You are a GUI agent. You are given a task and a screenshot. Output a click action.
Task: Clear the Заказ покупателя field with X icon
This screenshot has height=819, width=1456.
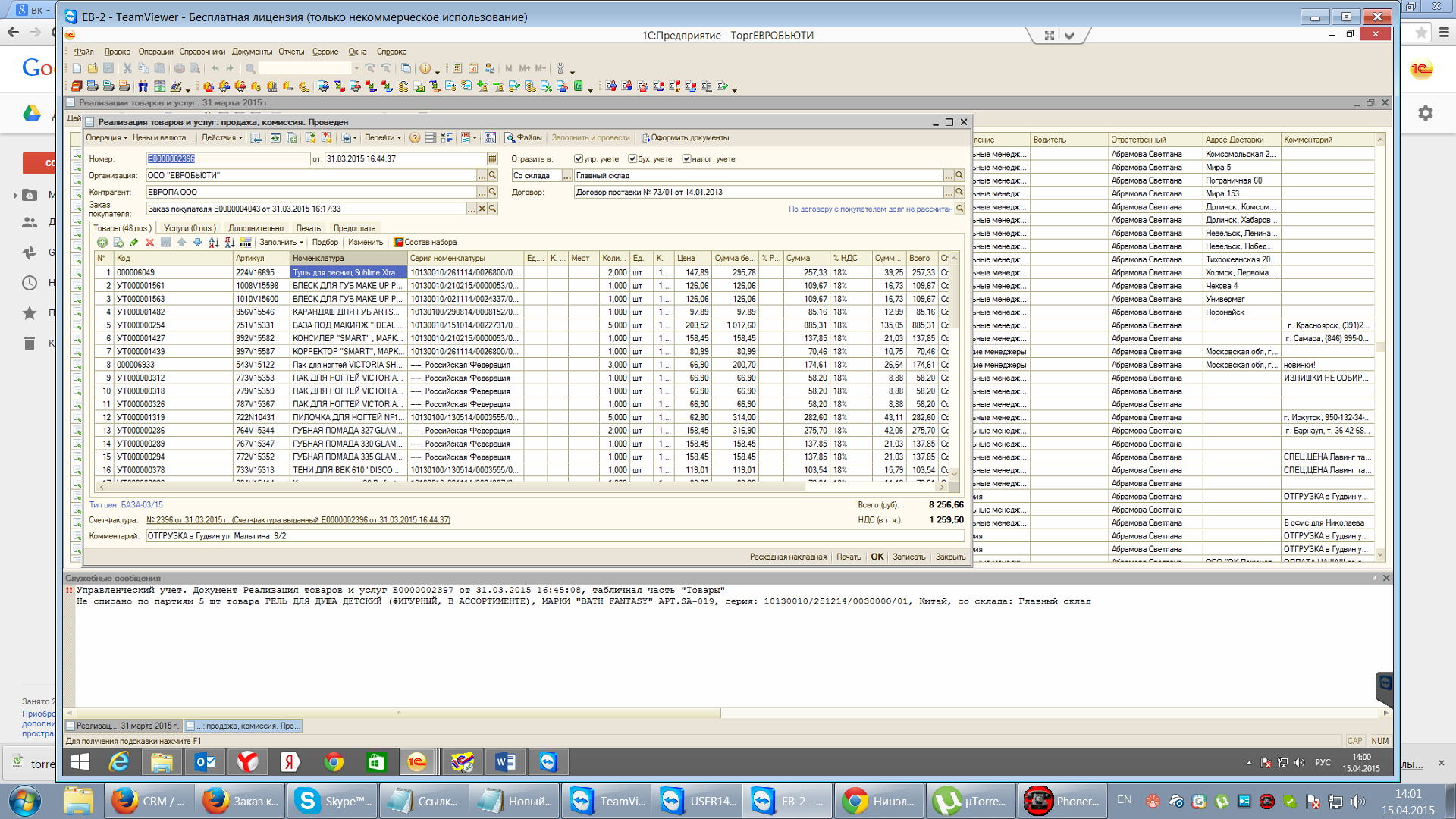coord(482,209)
